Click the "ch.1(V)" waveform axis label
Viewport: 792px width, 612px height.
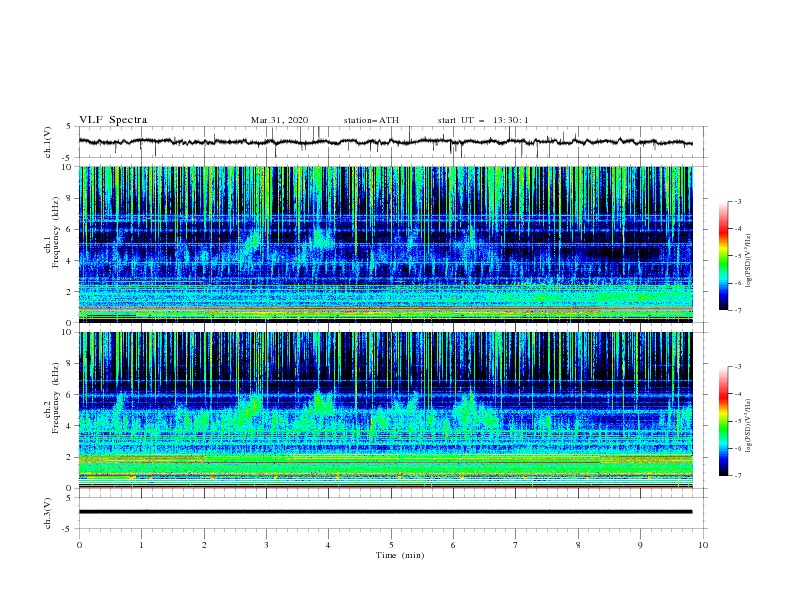[x=48, y=142]
